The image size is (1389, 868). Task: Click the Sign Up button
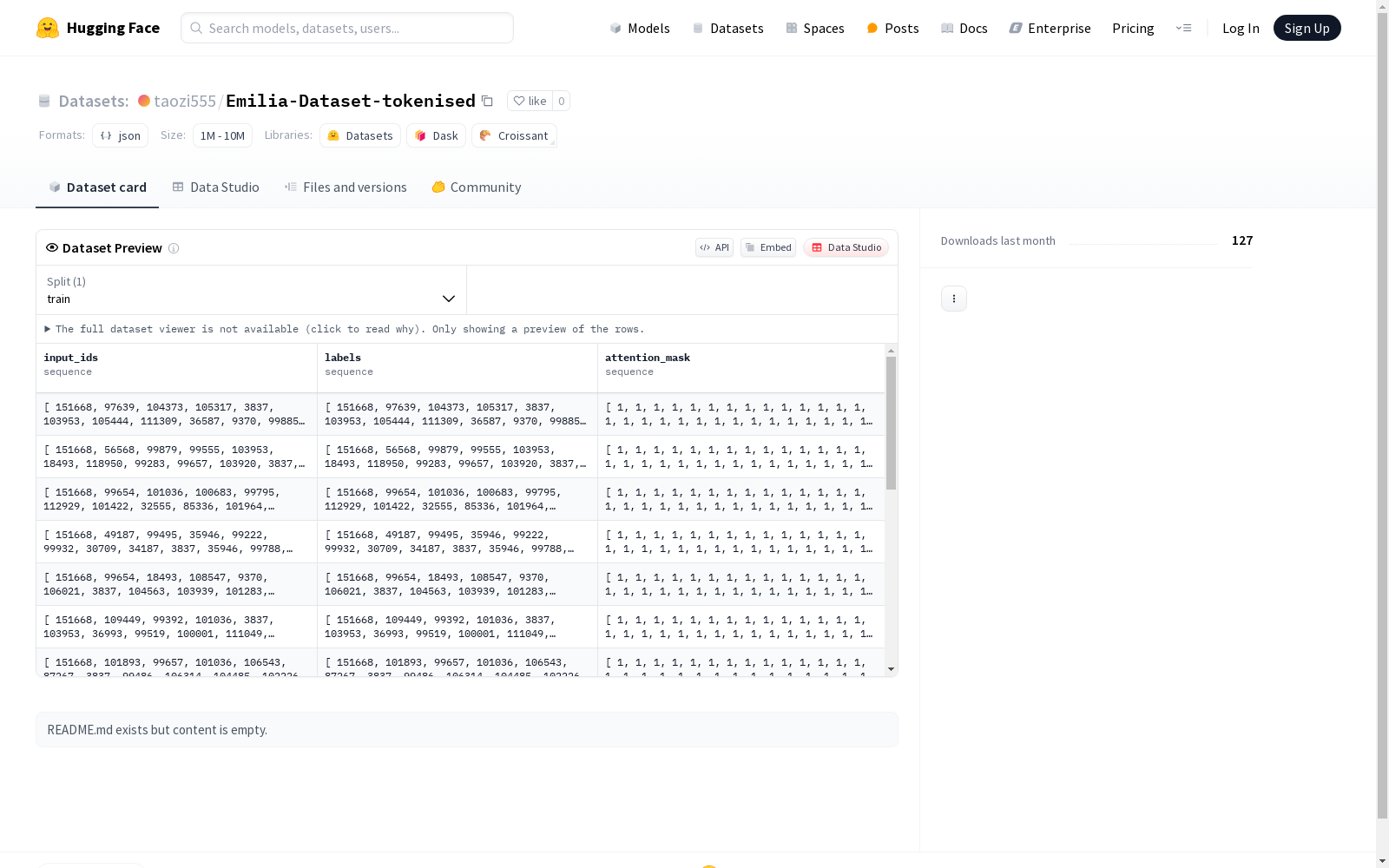(x=1307, y=28)
